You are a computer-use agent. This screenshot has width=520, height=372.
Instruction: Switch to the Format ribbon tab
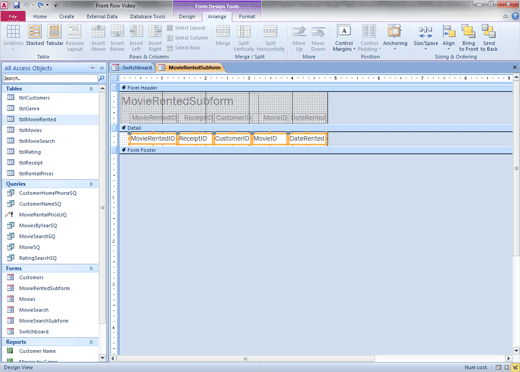click(247, 16)
